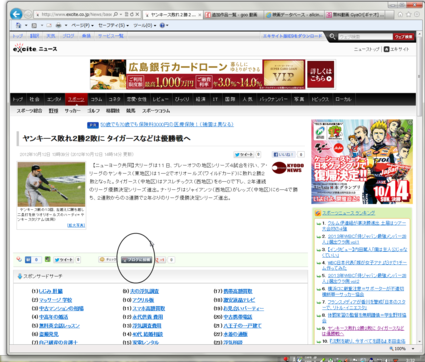Open the Home icon dropdown arrow
The height and width of the screenshot is (362, 425).
[x=26, y=25]
